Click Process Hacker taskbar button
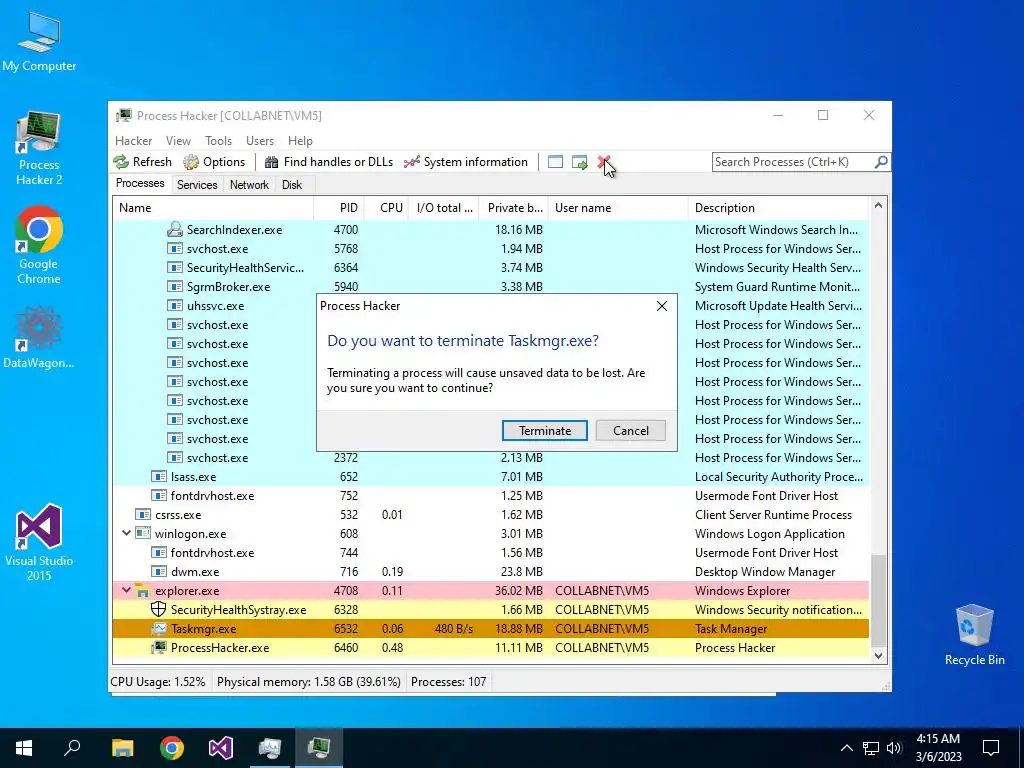 319,748
